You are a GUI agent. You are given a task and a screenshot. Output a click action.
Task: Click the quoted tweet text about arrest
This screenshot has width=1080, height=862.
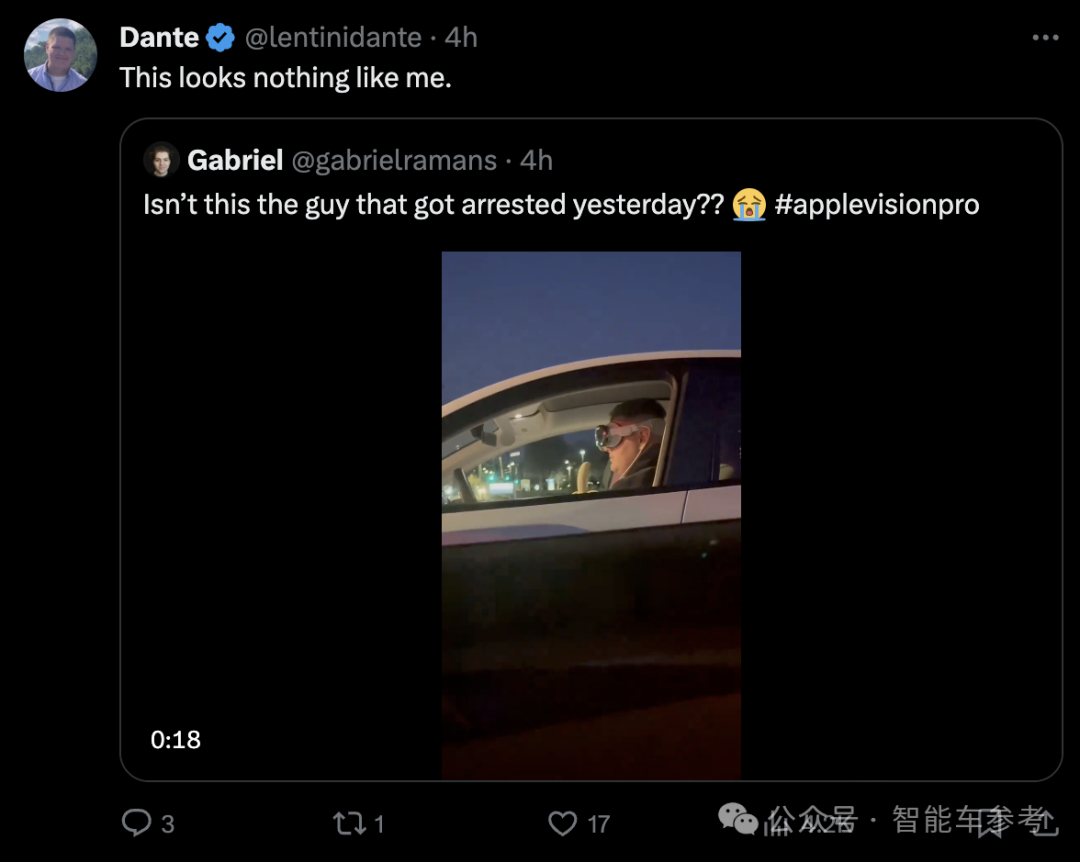point(432,205)
